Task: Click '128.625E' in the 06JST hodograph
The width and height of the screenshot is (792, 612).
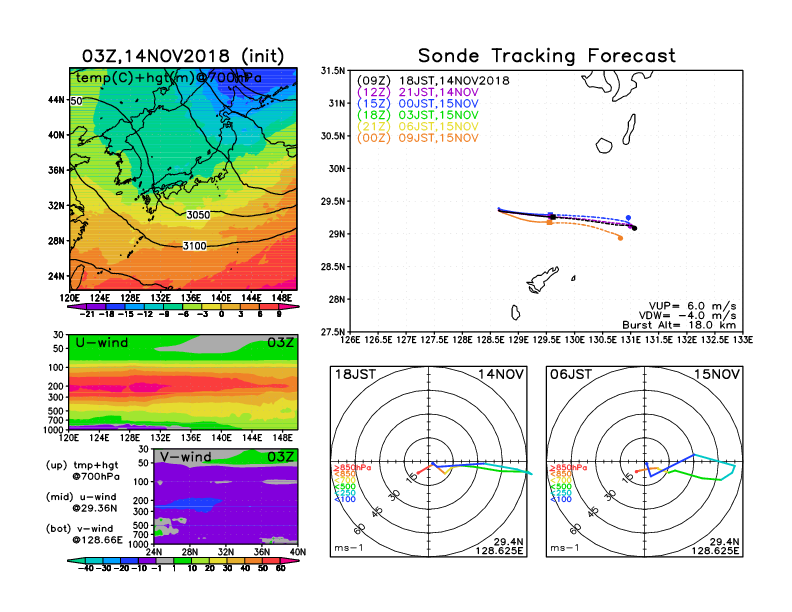Action: click(715, 551)
